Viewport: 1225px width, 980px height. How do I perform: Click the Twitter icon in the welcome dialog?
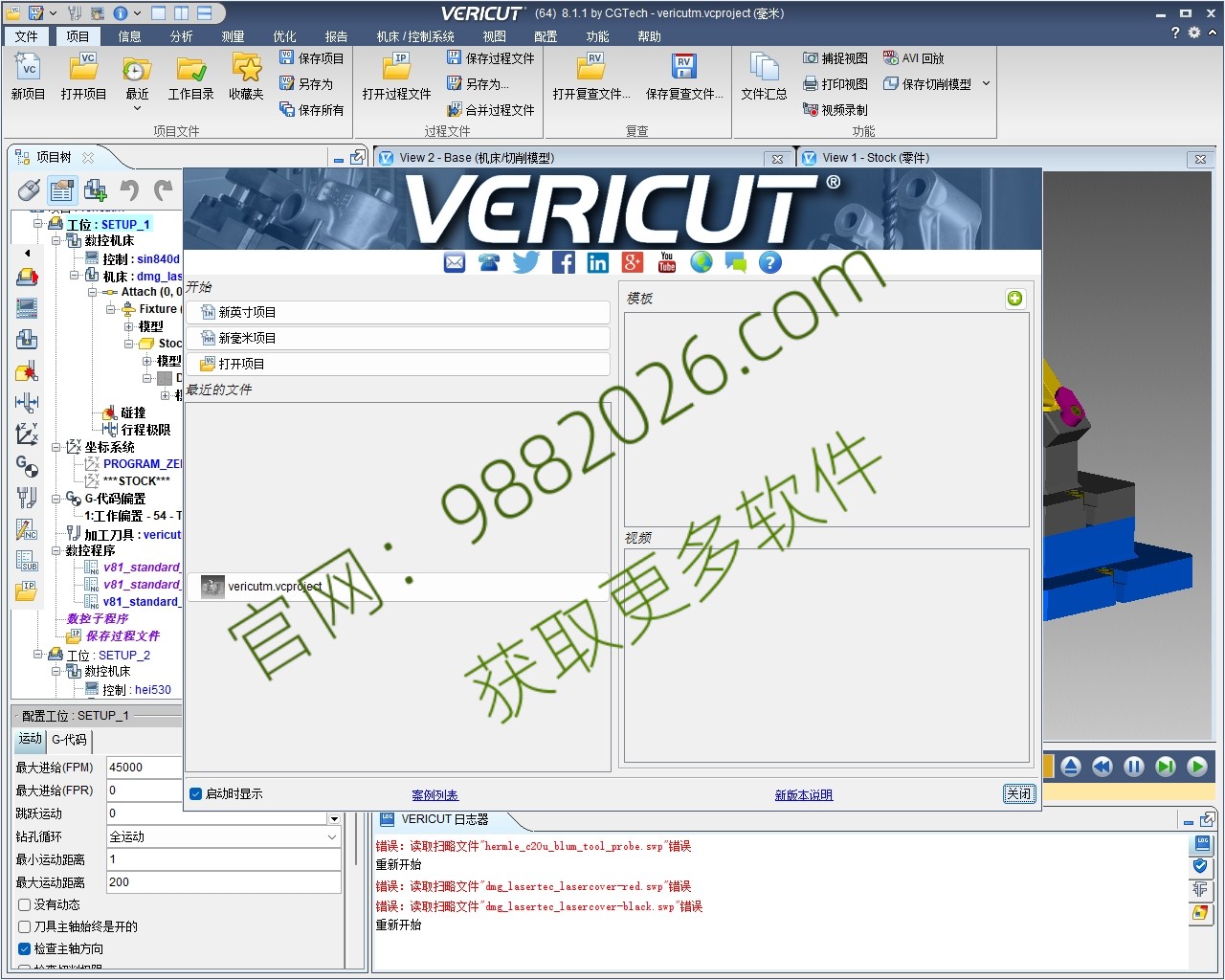525,262
